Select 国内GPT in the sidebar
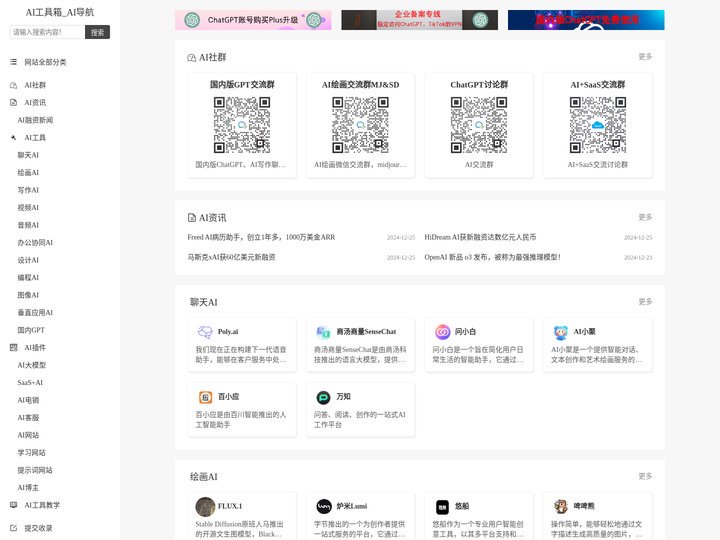Image resolution: width=720 pixels, height=540 pixels. coord(31,330)
